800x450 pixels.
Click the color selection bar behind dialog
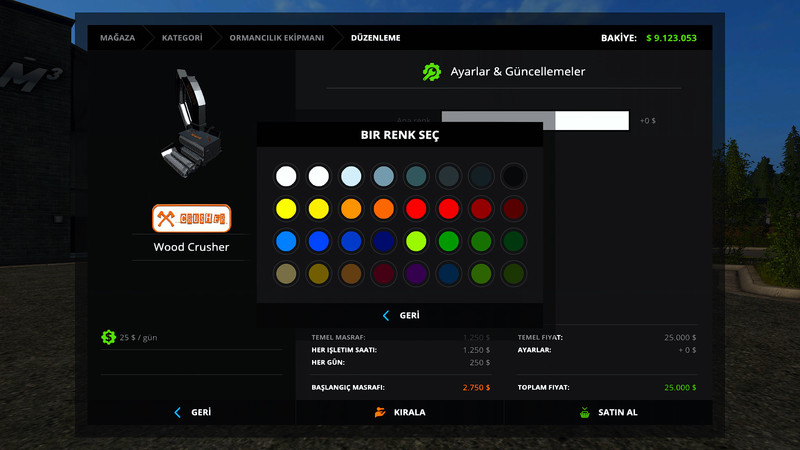[592, 120]
